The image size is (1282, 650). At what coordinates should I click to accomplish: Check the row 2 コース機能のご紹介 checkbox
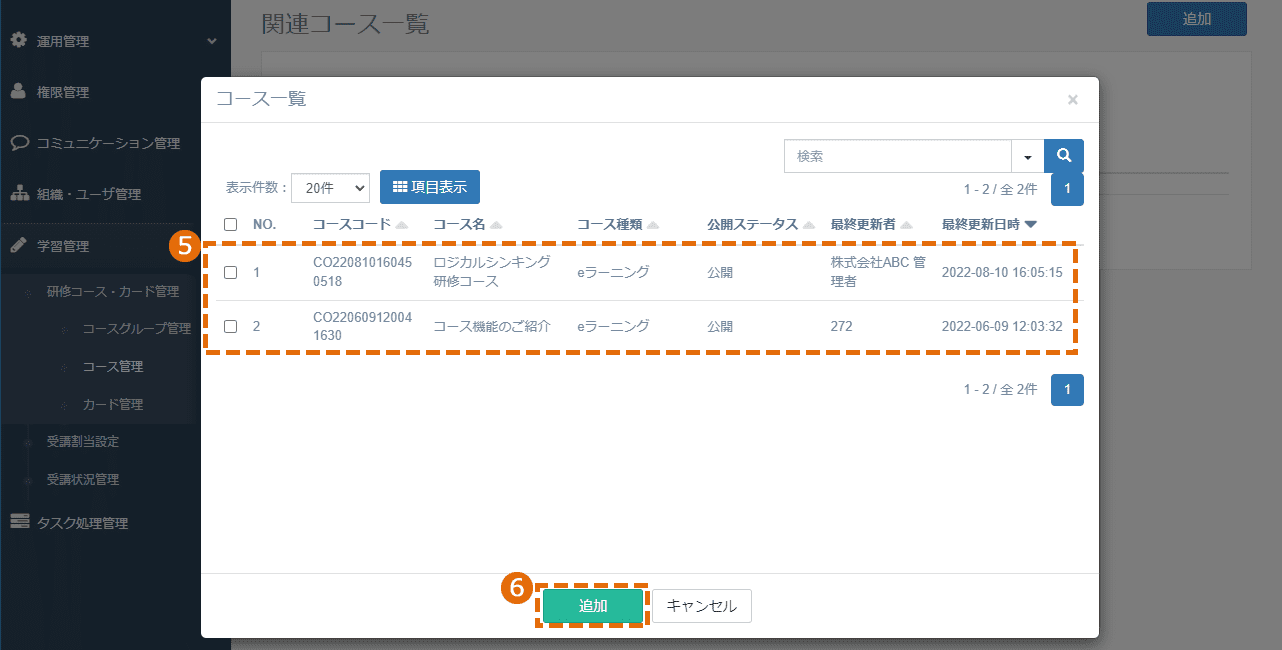[231, 326]
